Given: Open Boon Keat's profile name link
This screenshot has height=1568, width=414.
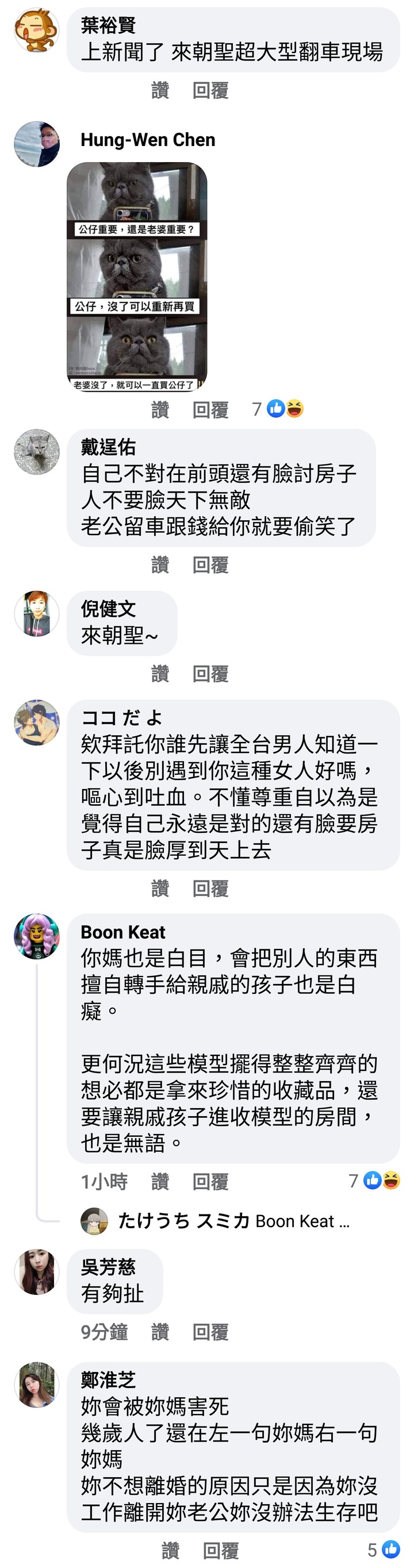Looking at the screenshot, I should tap(123, 932).
